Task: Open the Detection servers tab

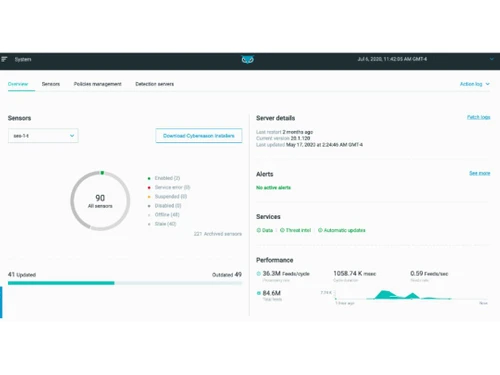Action: (x=155, y=84)
